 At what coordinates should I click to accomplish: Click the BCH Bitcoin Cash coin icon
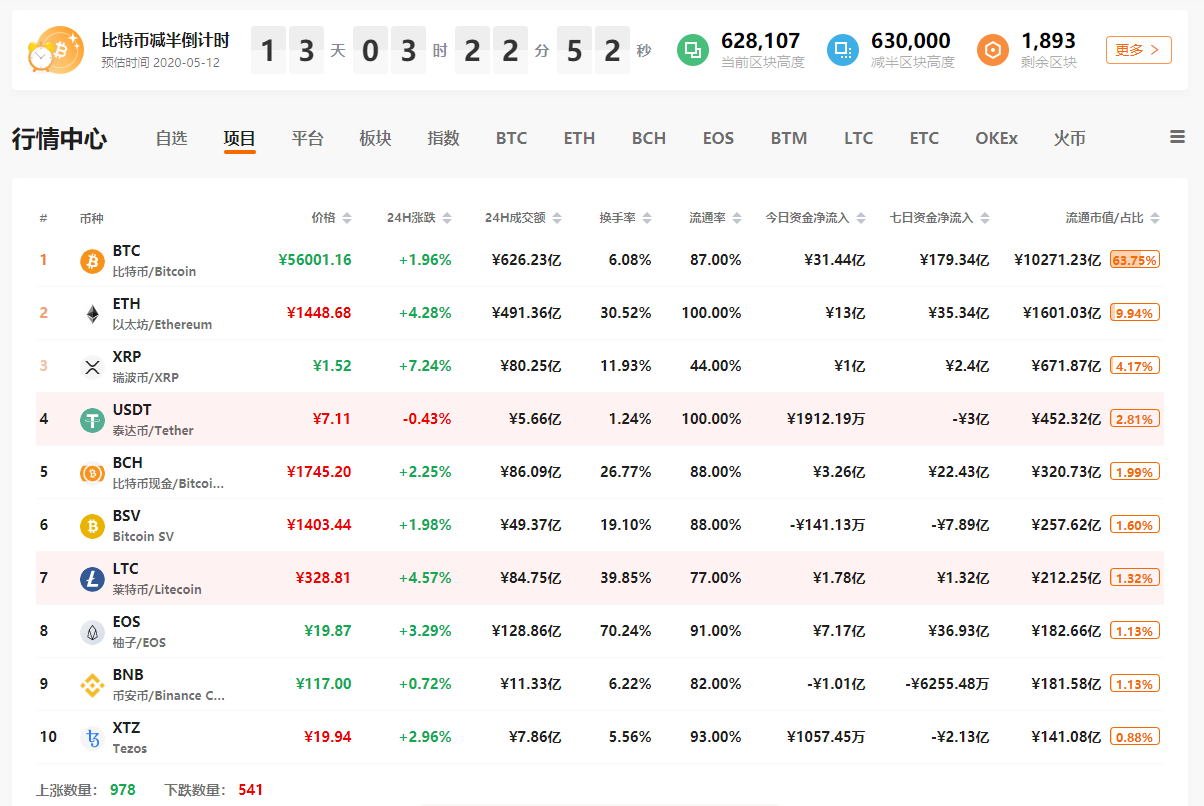pos(92,473)
